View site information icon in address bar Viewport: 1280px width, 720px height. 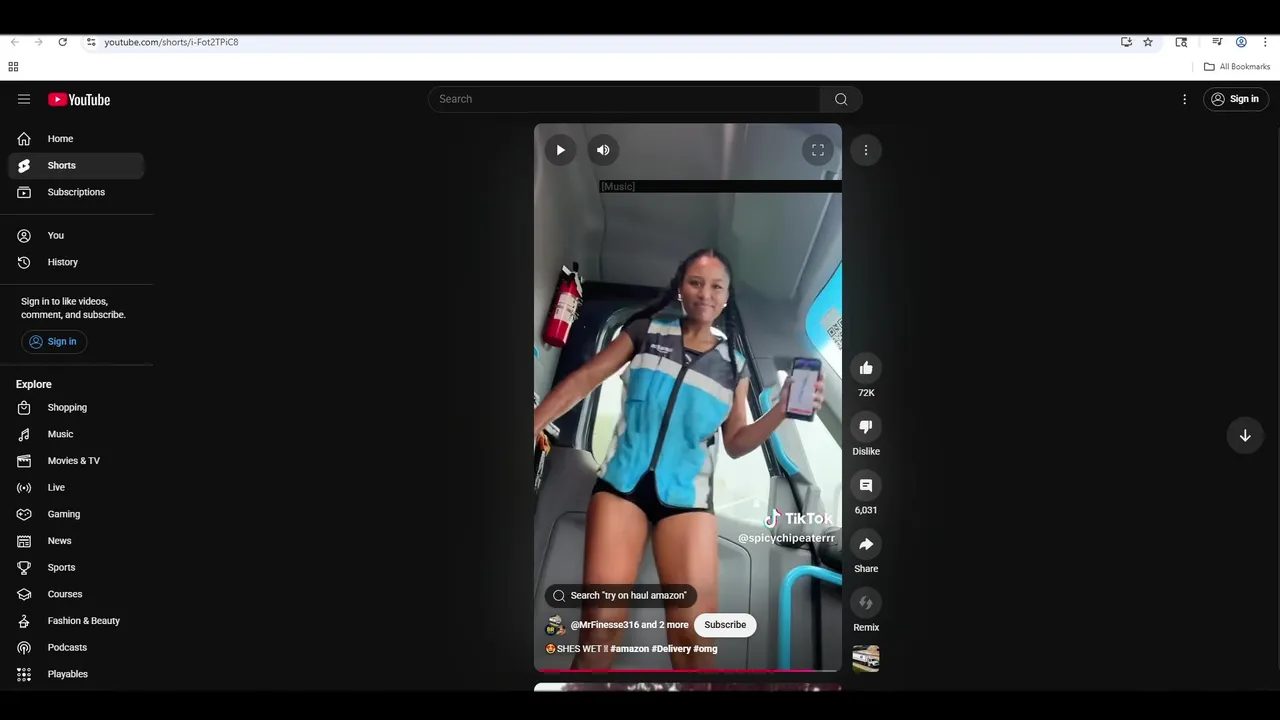click(91, 42)
